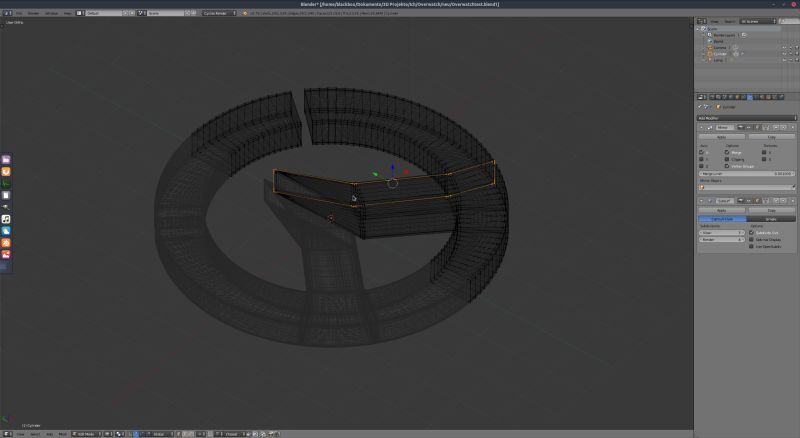
Task: Collapse the Mirror modifier panel
Action: [701, 127]
